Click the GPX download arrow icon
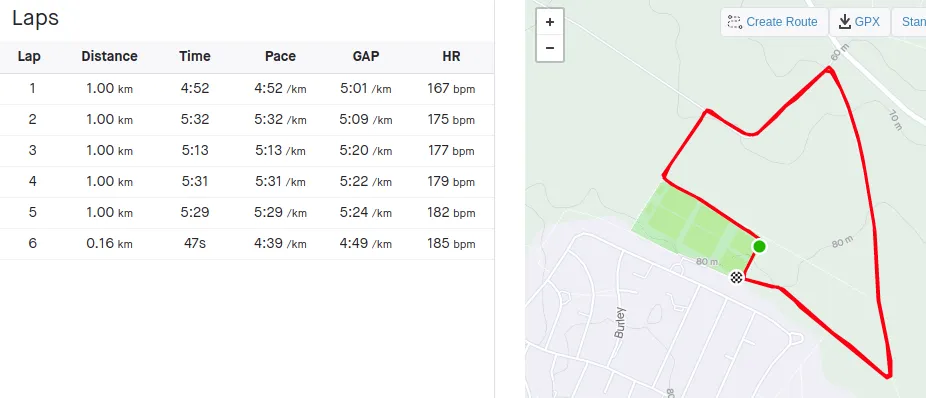The width and height of the screenshot is (926, 398). tap(845, 22)
